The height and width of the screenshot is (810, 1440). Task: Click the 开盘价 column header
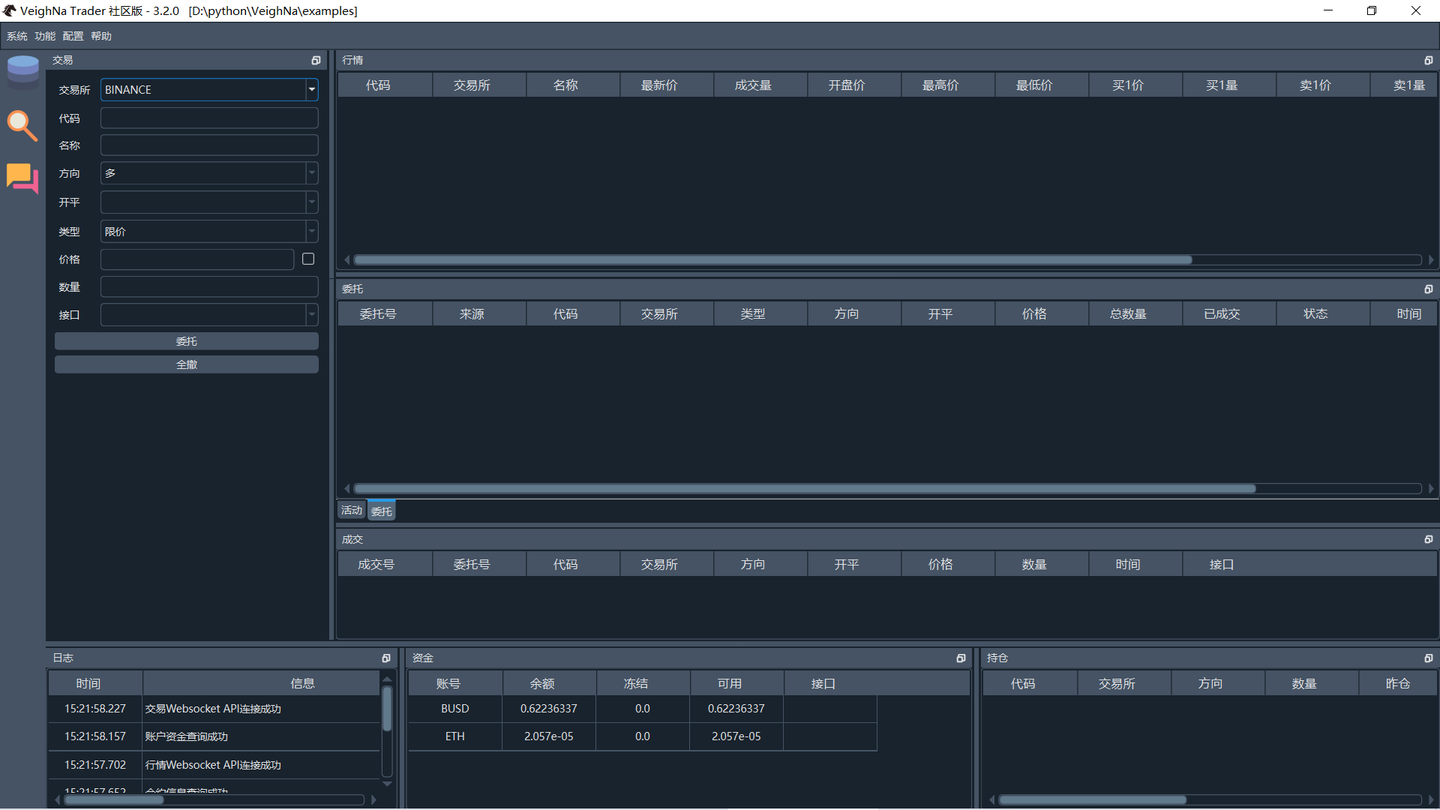tap(847, 86)
